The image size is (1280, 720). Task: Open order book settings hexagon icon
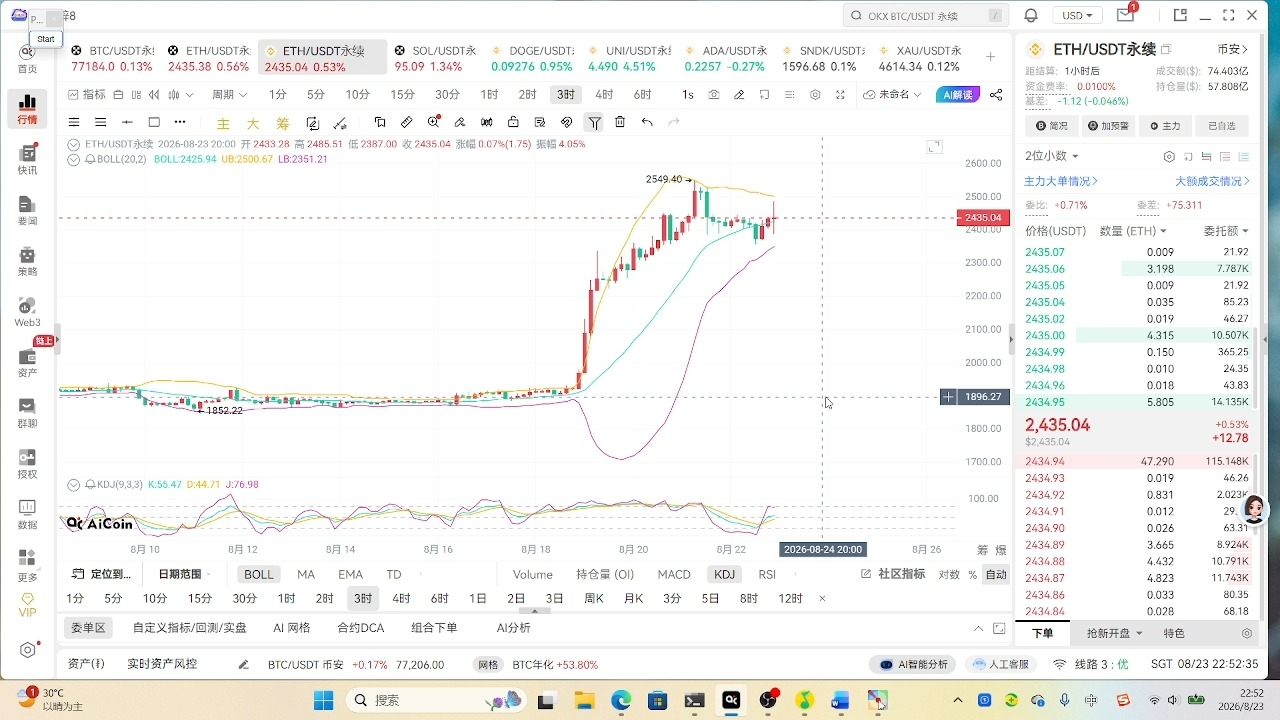pyautogui.click(x=1169, y=157)
